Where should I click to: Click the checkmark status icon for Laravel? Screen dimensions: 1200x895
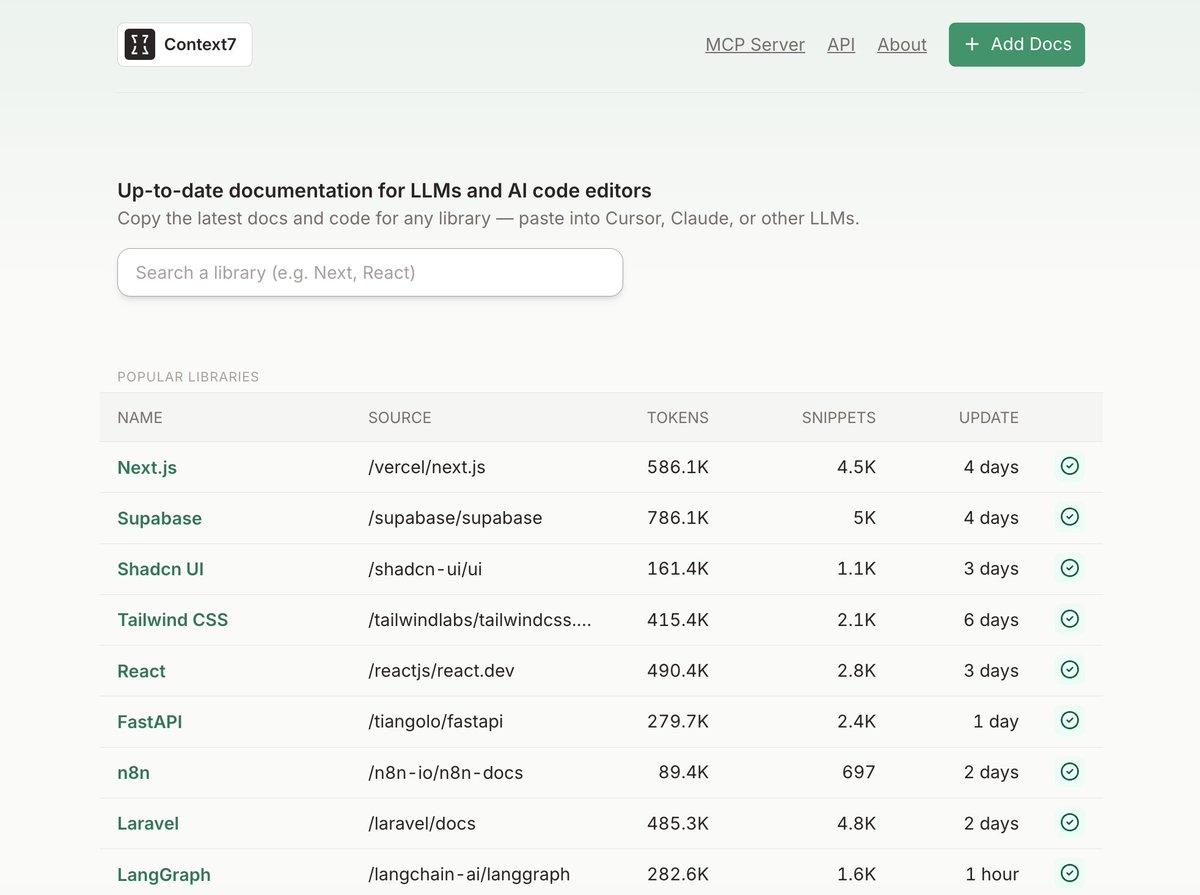tap(1069, 823)
